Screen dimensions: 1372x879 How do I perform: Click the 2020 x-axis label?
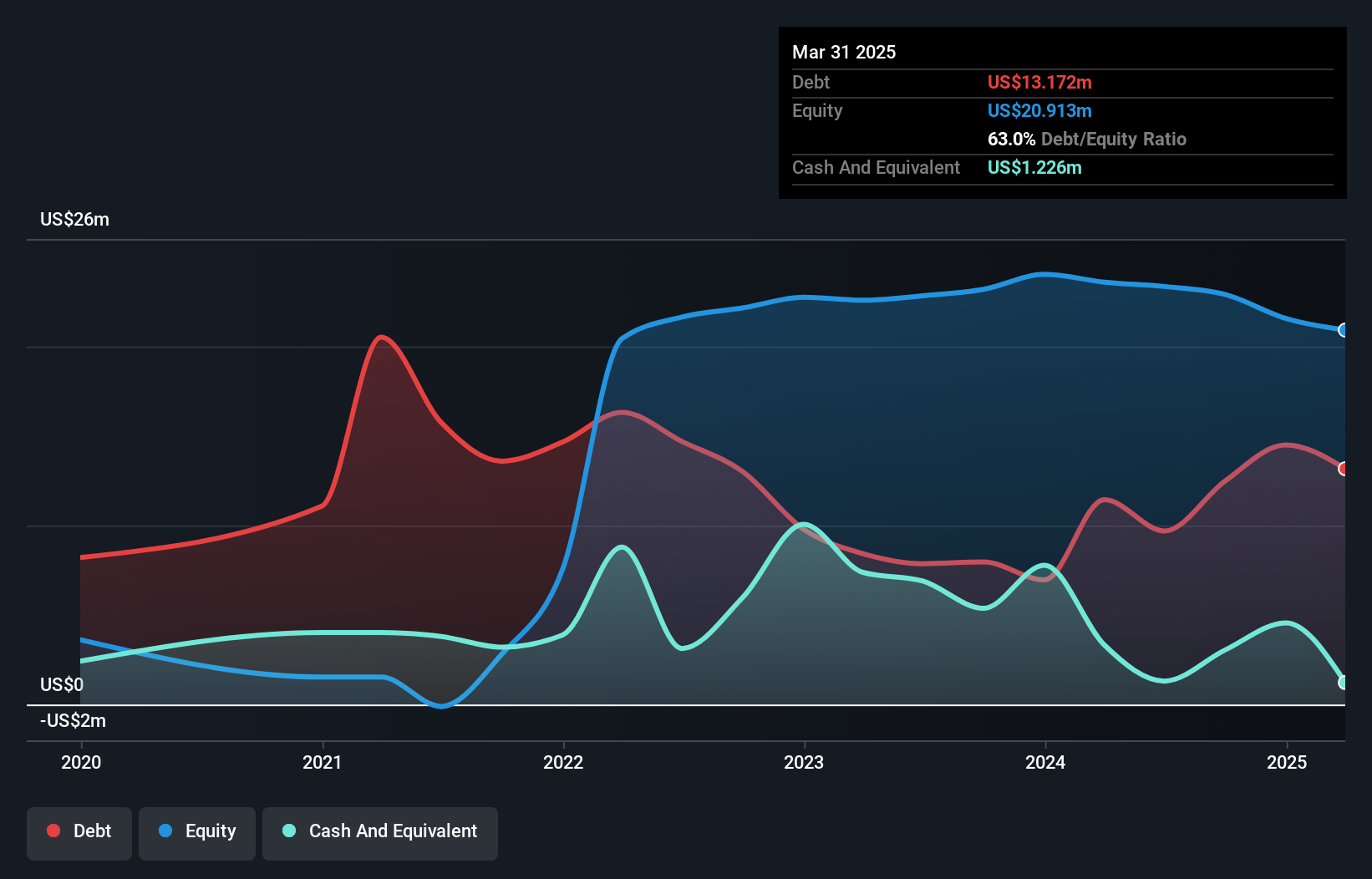click(81, 762)
